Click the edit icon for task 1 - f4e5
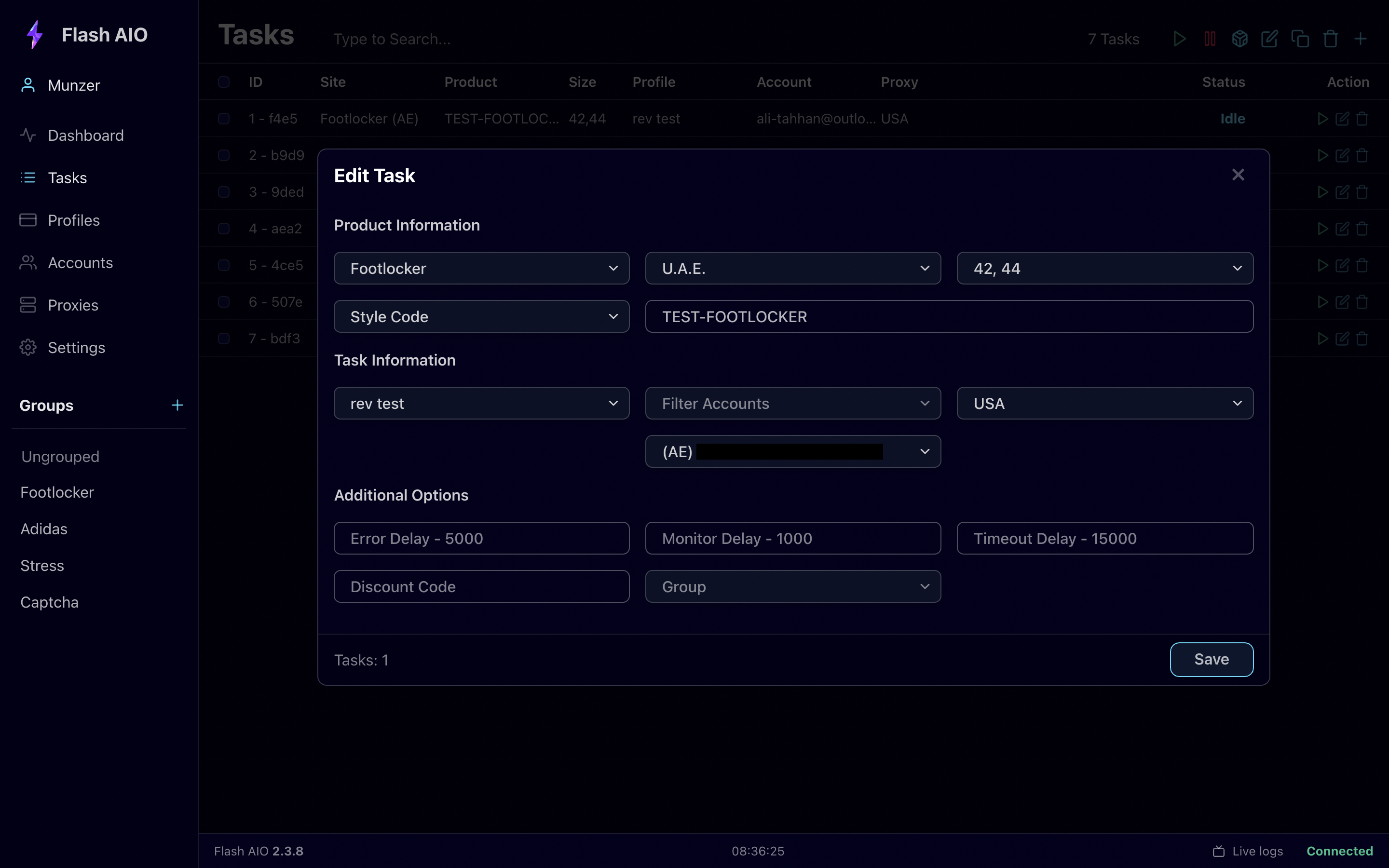Viewport: 1389px width, 868px height. coord(1342,119)
